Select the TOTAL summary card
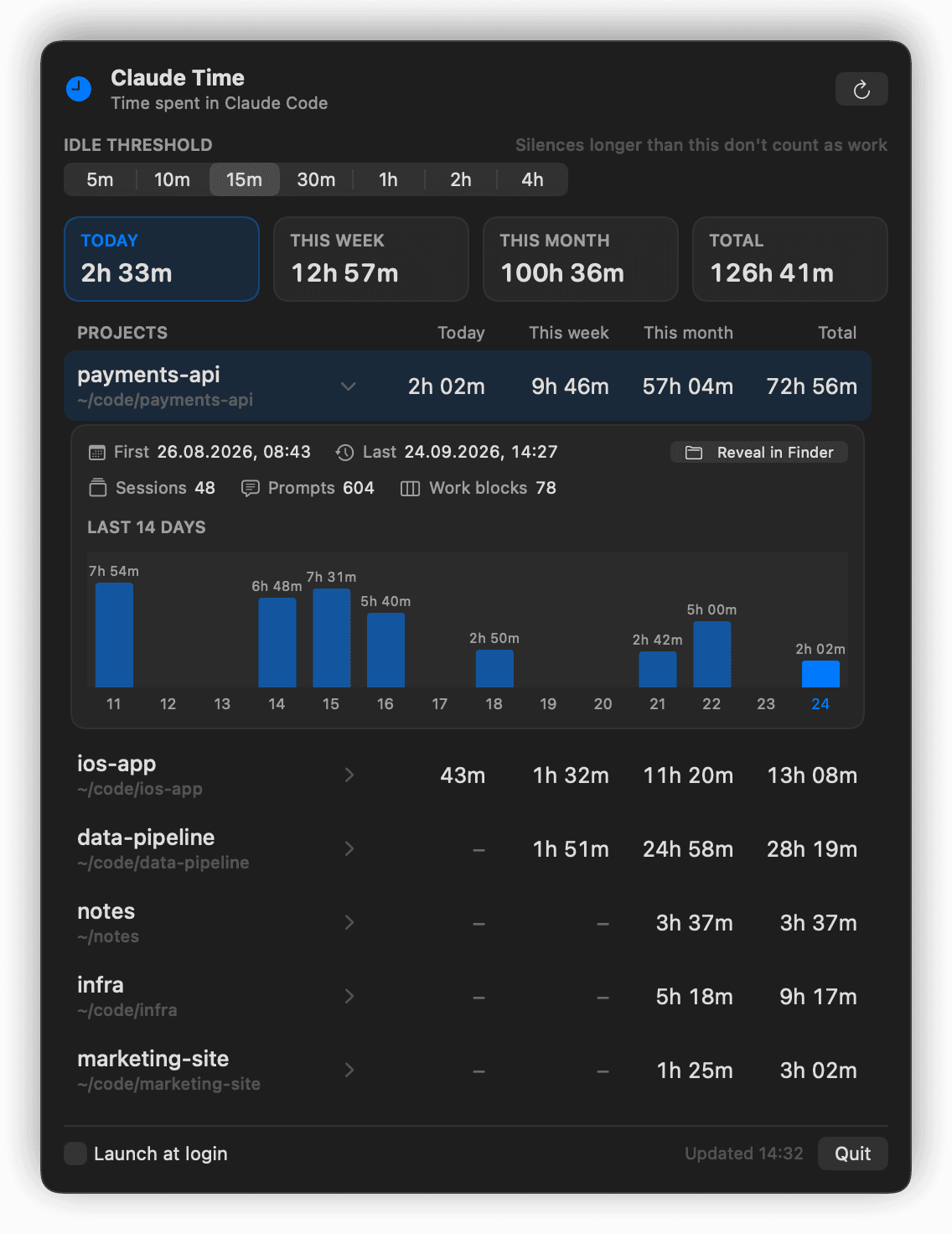The image size is (952, 1234). click(790, 259)
